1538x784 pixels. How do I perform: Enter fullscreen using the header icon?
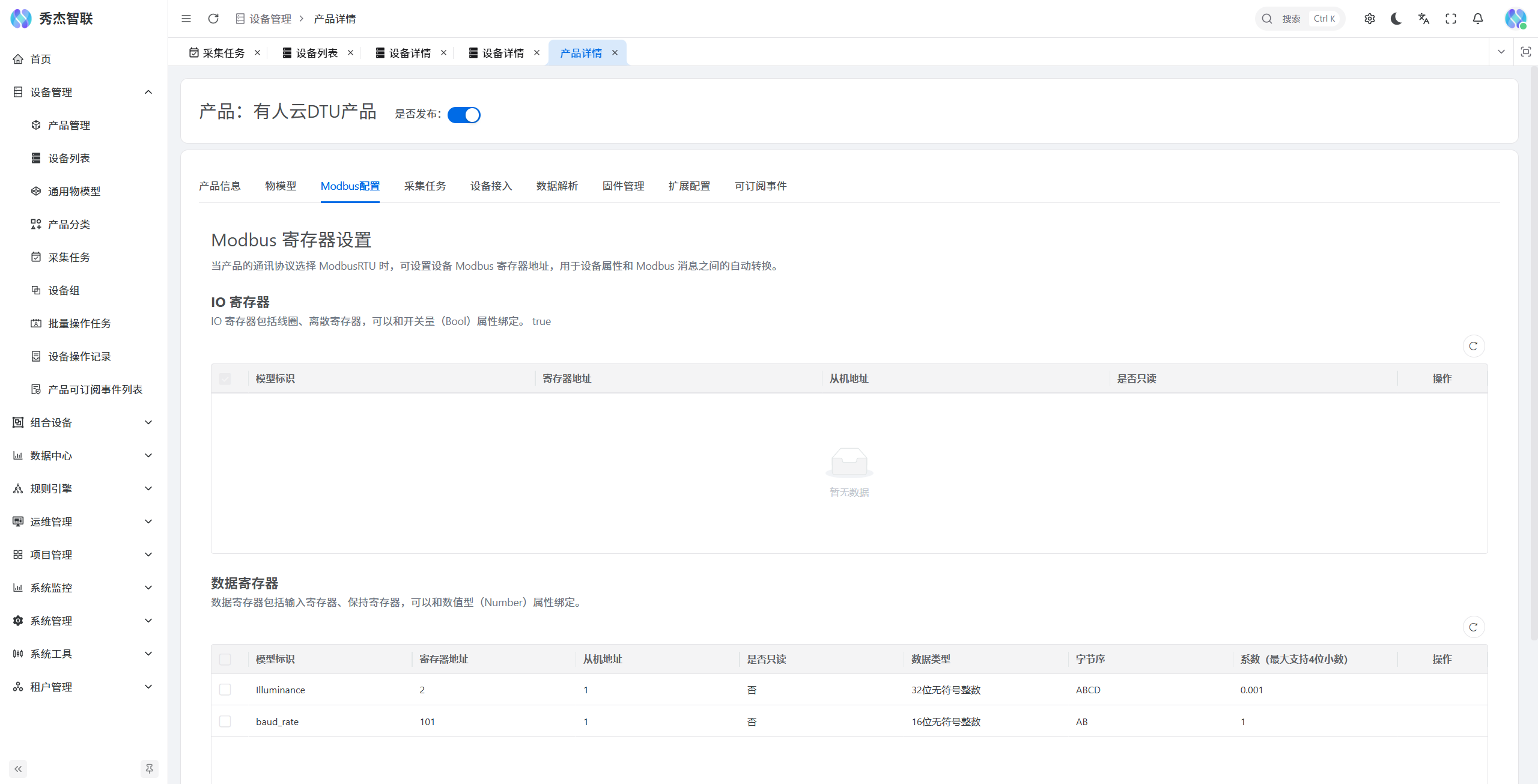click(1450, 19)
